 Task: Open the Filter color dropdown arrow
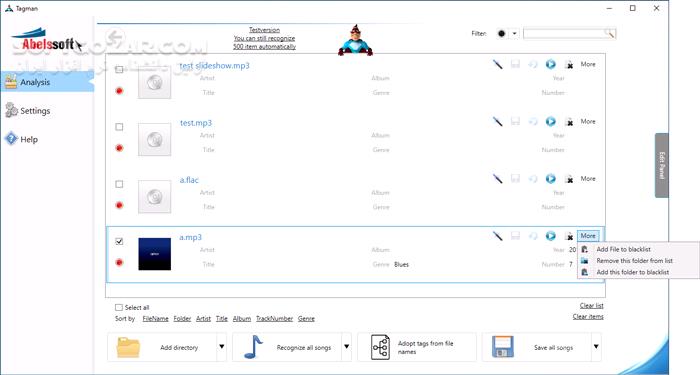pos(514,33)
